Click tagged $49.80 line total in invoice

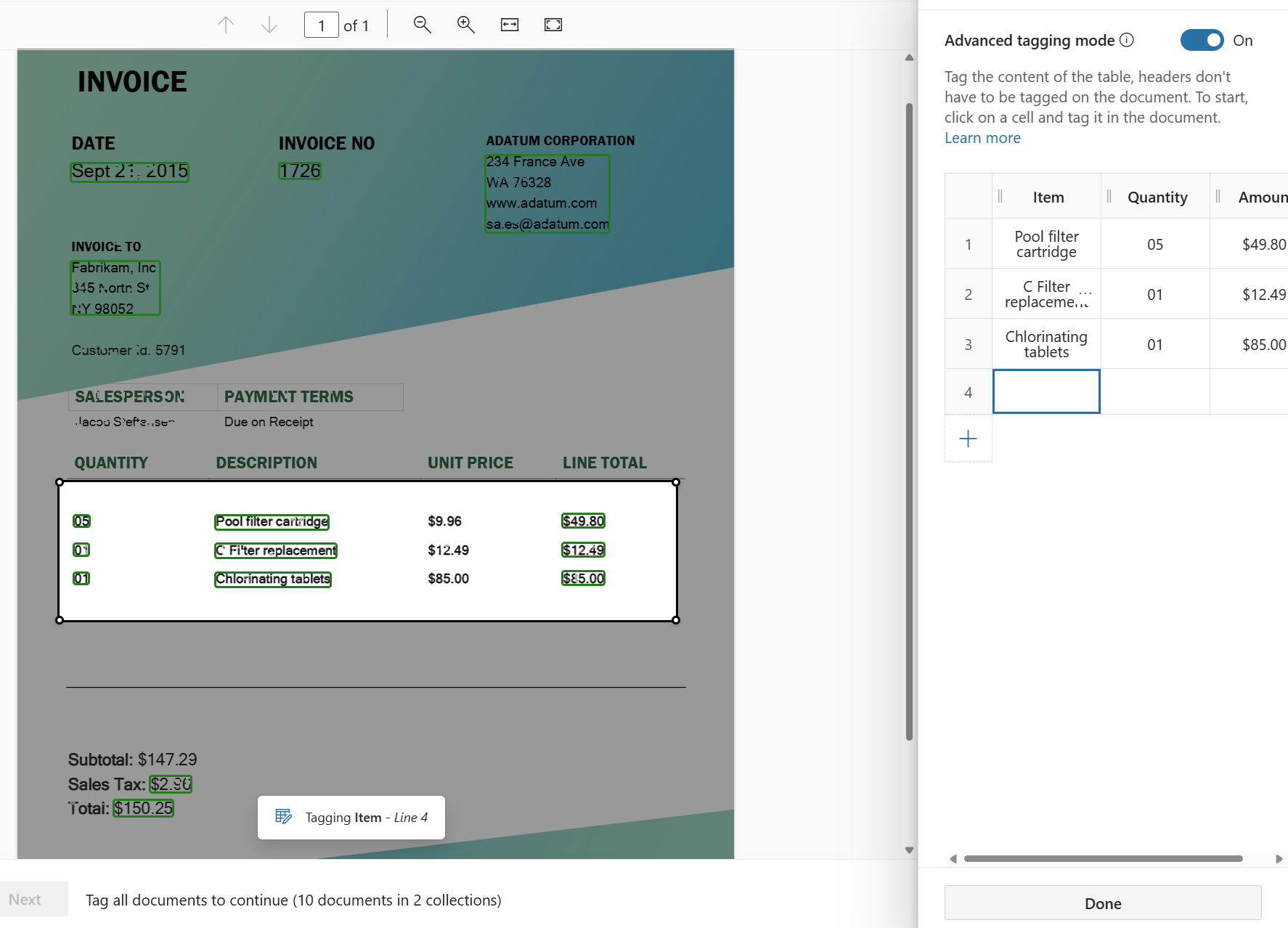583,521
